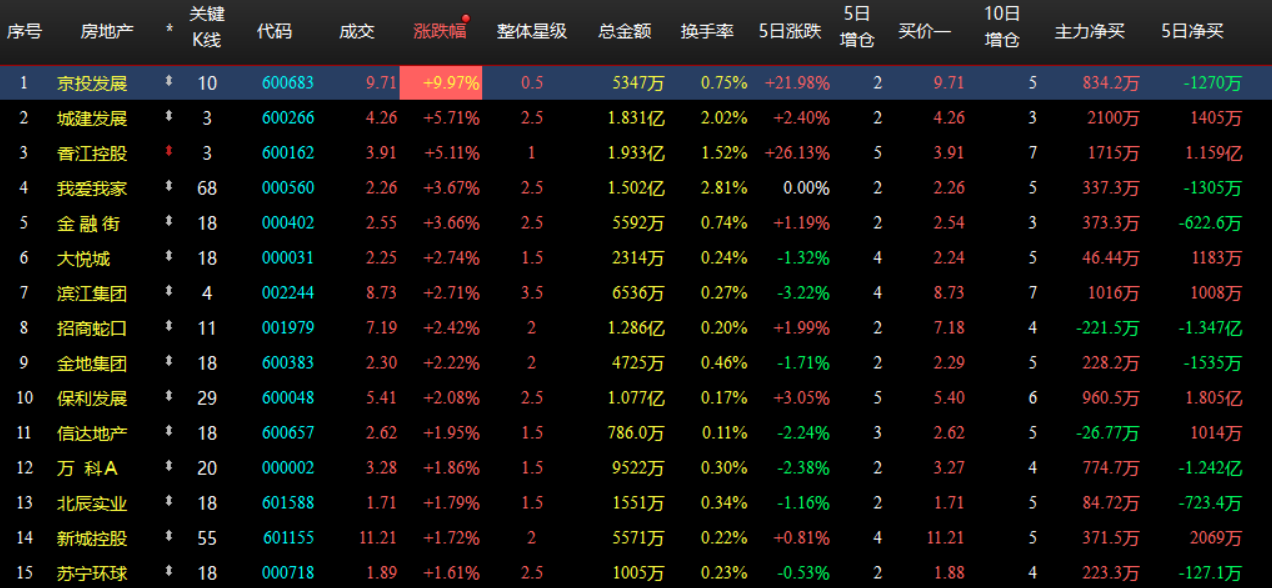Sort by the 5日净买 column header

[x=1193, y=31]
